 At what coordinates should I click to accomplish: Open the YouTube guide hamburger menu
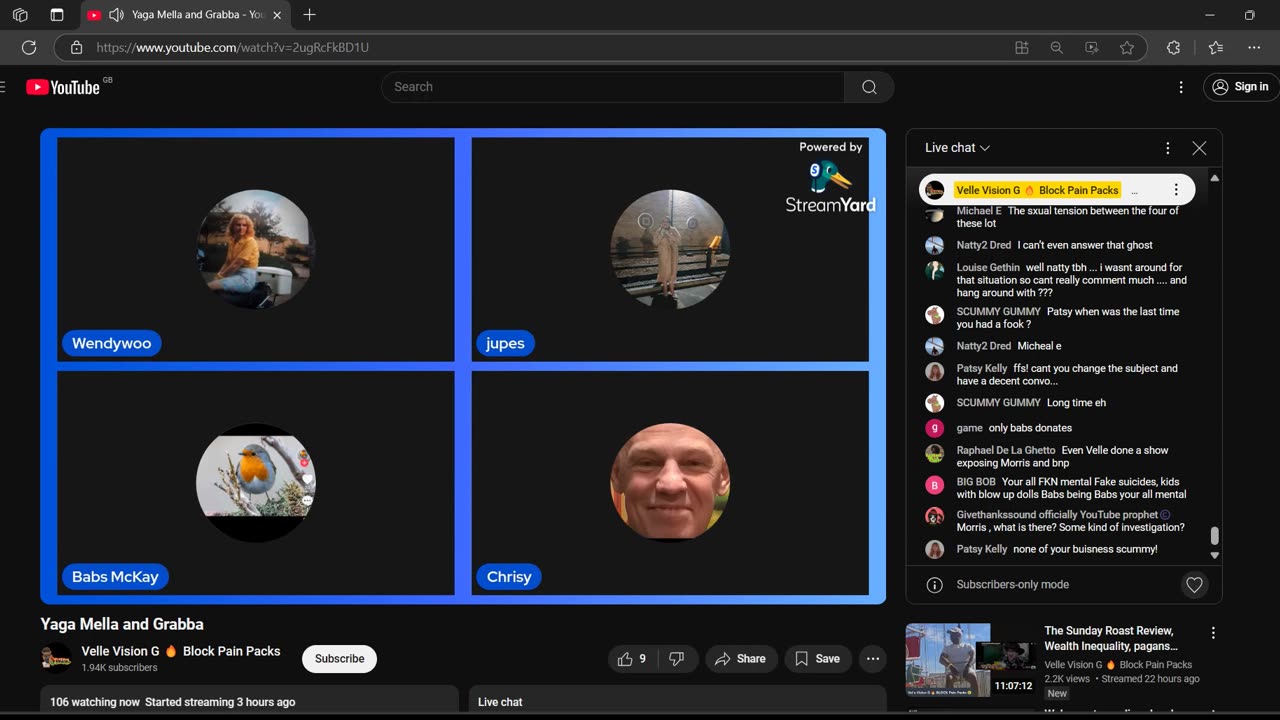coord(3,87)
